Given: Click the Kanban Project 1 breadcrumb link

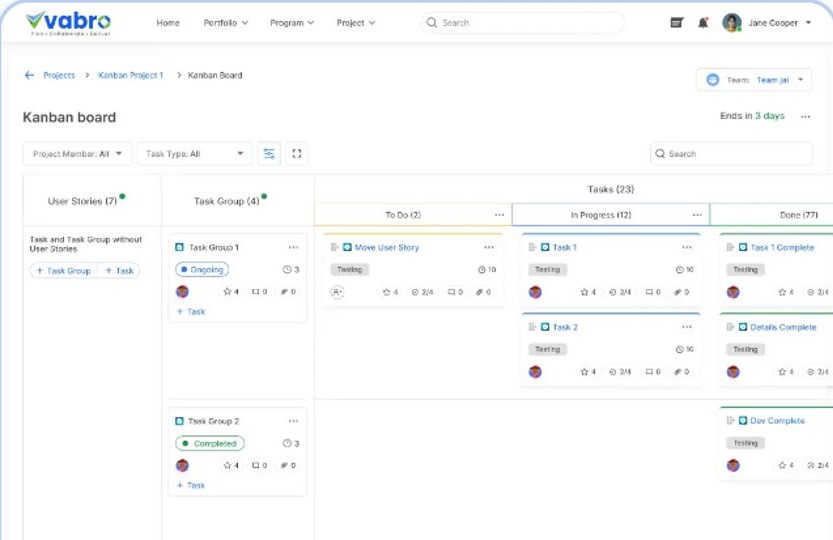Looking at the screenshot, I should (x=130, y=75).
